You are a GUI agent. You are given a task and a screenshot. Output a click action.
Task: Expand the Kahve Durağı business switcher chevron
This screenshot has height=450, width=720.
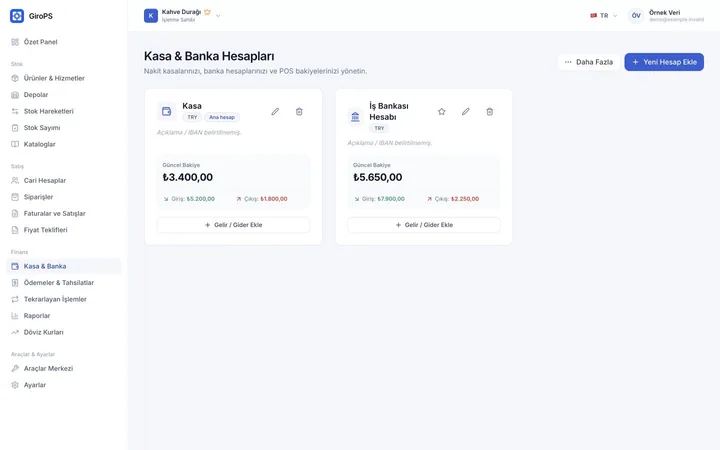(218, 16)
